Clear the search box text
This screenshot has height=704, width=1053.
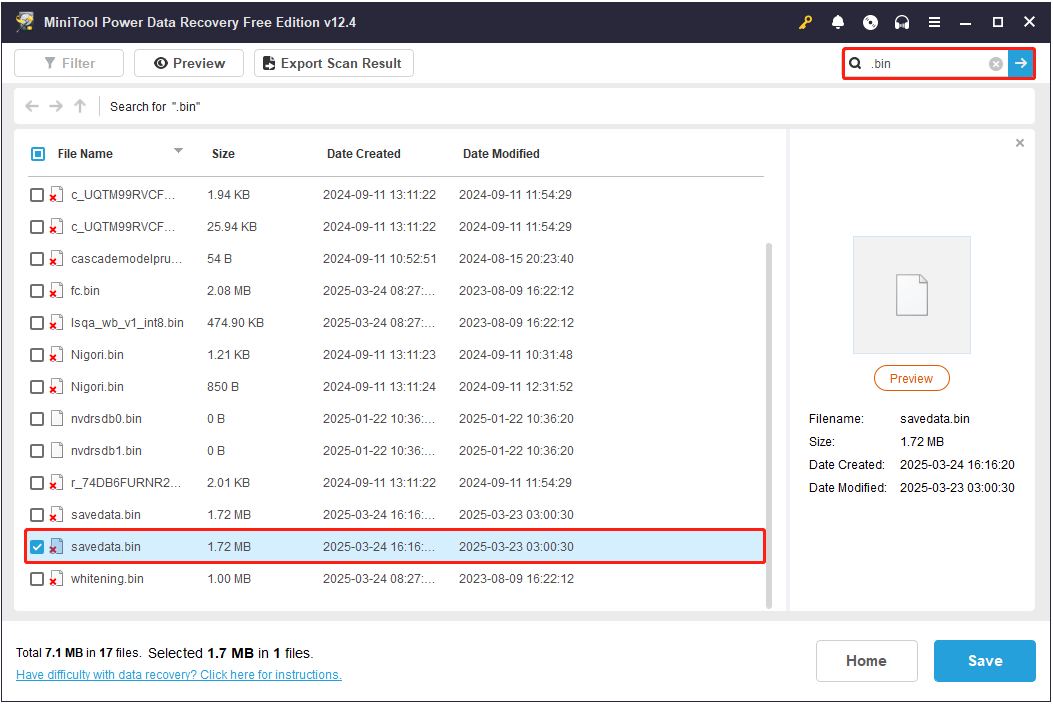coord(996,64)
